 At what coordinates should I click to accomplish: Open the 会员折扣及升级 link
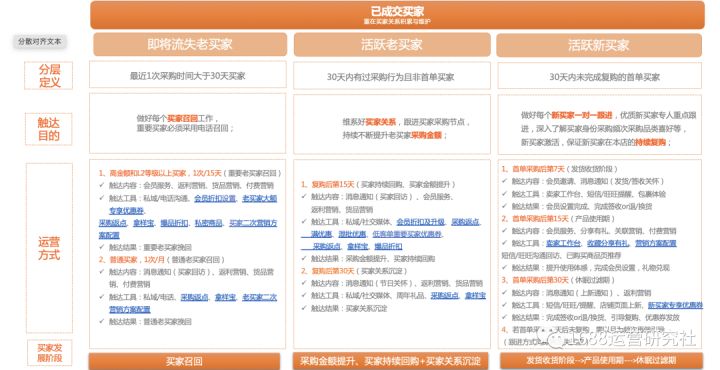pos(421,222)
